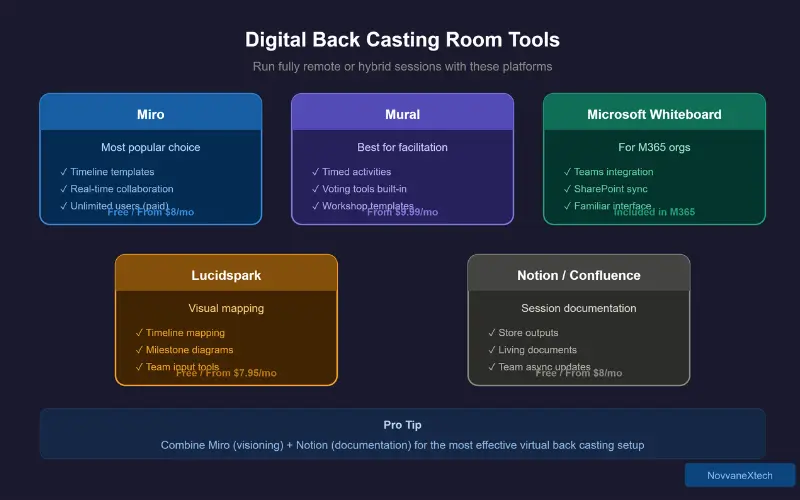This screenshot has width=800, height=500.
Task: Click 'Most popular choice' under Miro
Action: 151,147
